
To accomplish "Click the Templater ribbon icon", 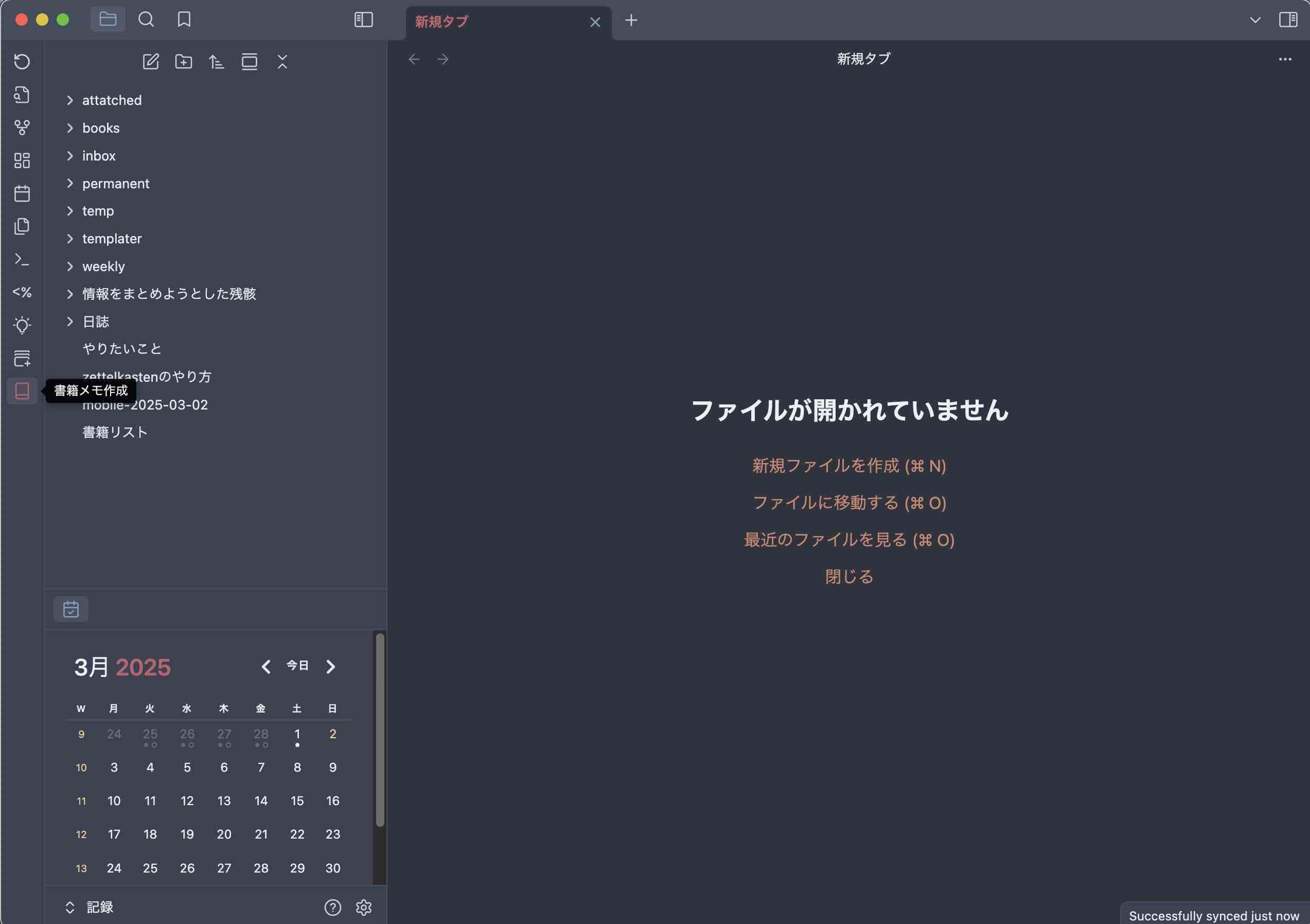I will point(22,293).
